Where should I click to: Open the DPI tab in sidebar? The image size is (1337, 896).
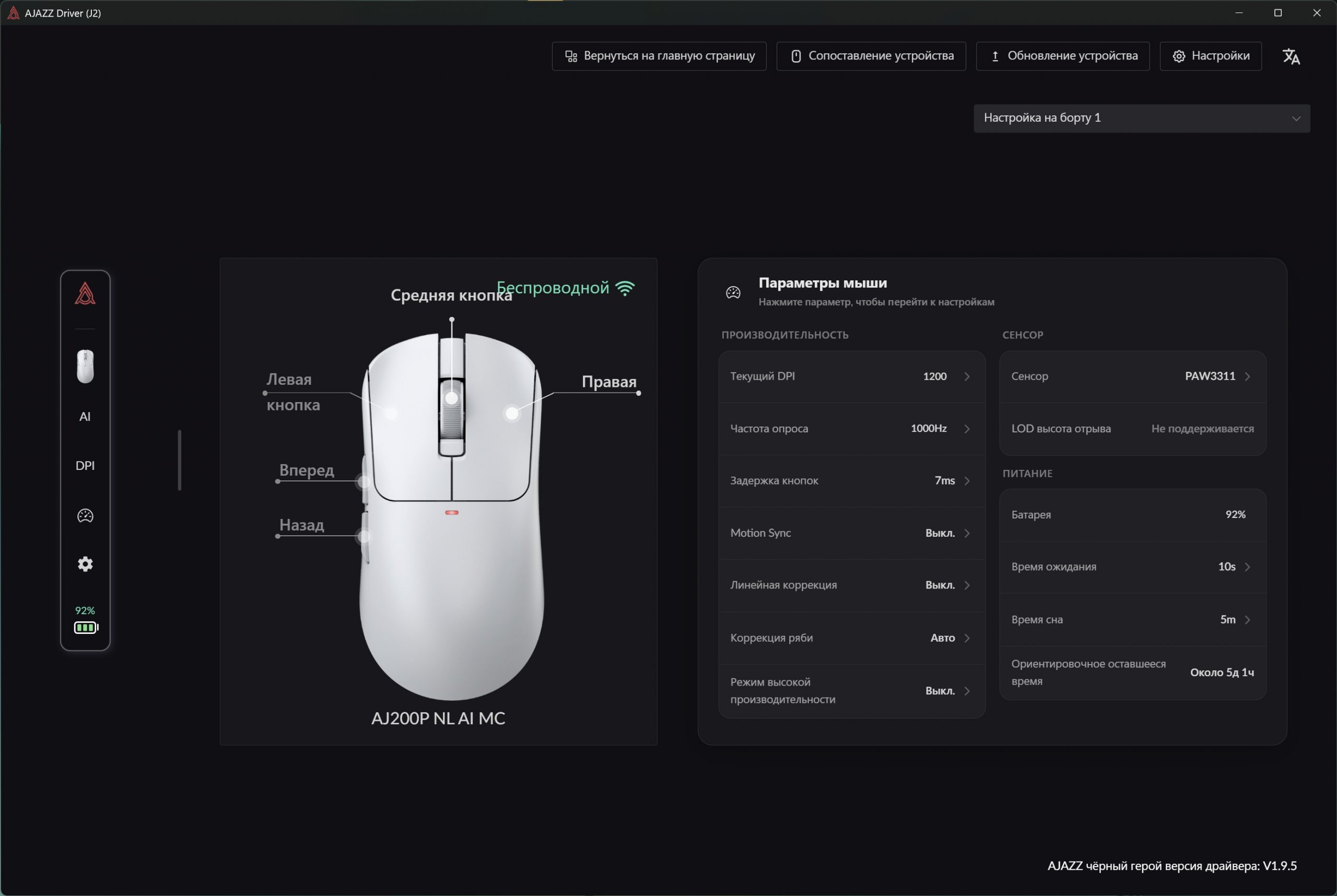[85, 465]
